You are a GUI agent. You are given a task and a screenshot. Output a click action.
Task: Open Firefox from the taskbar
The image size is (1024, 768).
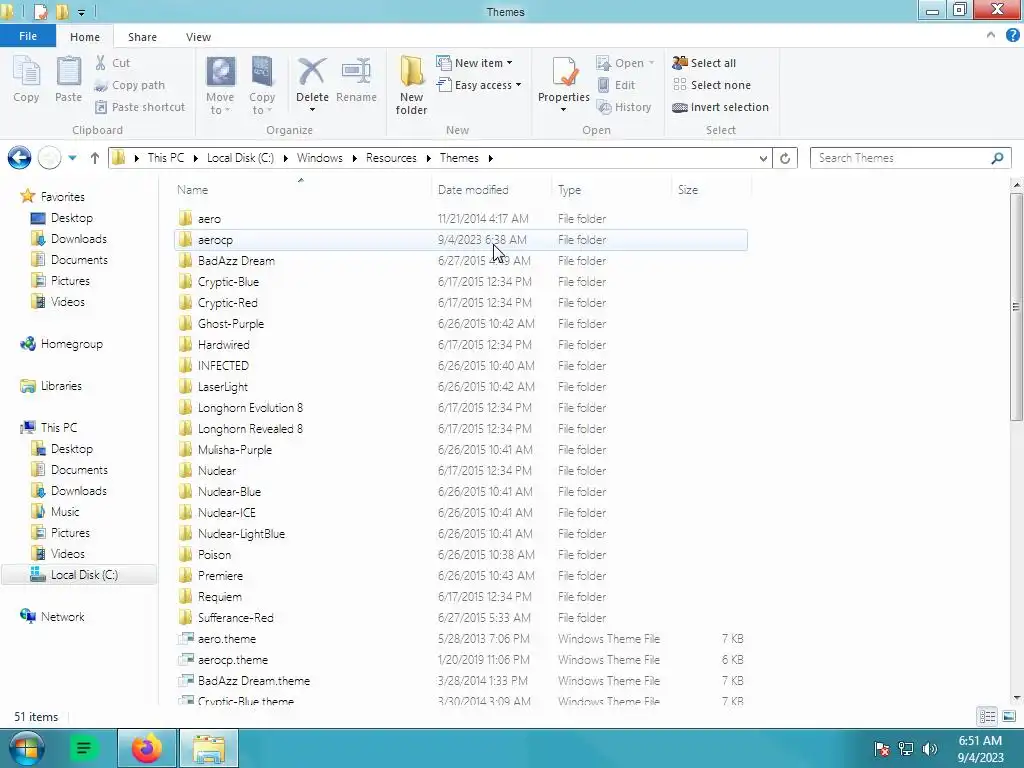(x=147, y=748)
